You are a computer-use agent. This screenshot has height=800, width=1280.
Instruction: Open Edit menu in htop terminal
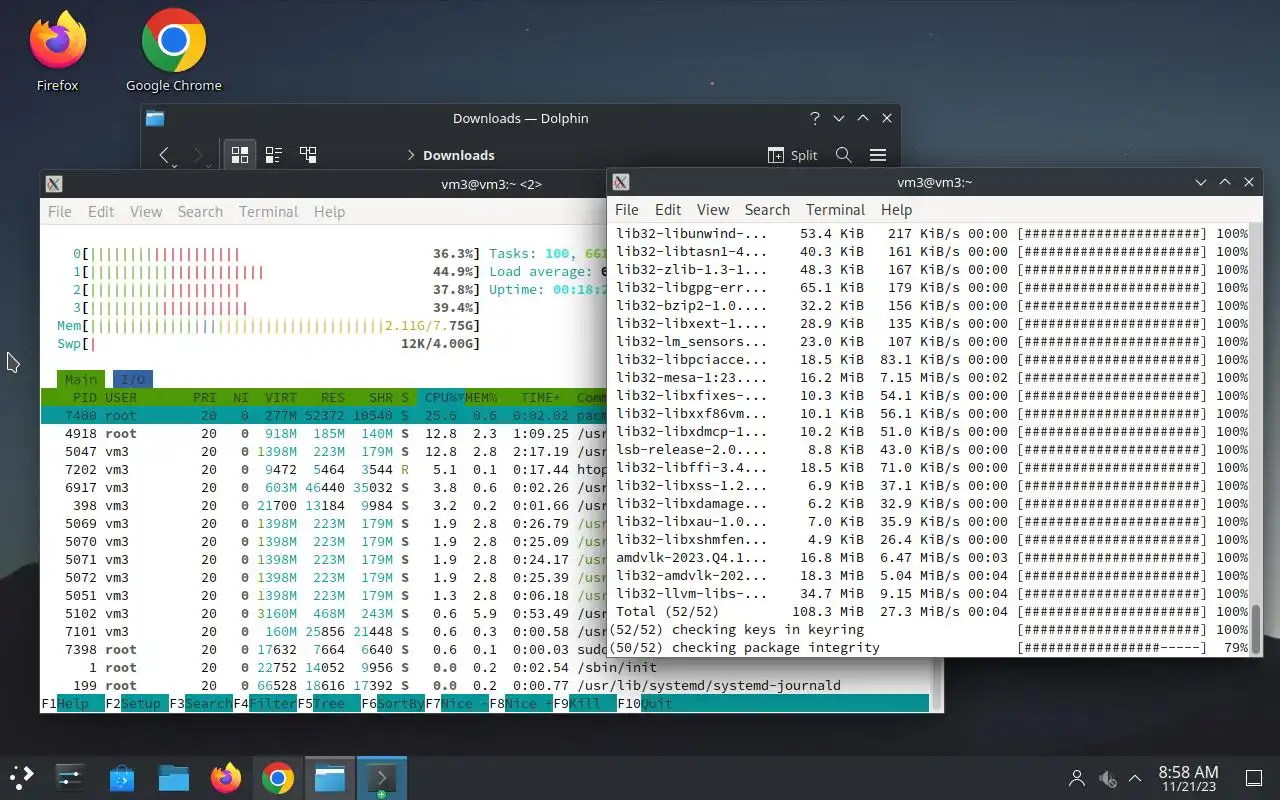pyautogui.click(x=101, y=211)
